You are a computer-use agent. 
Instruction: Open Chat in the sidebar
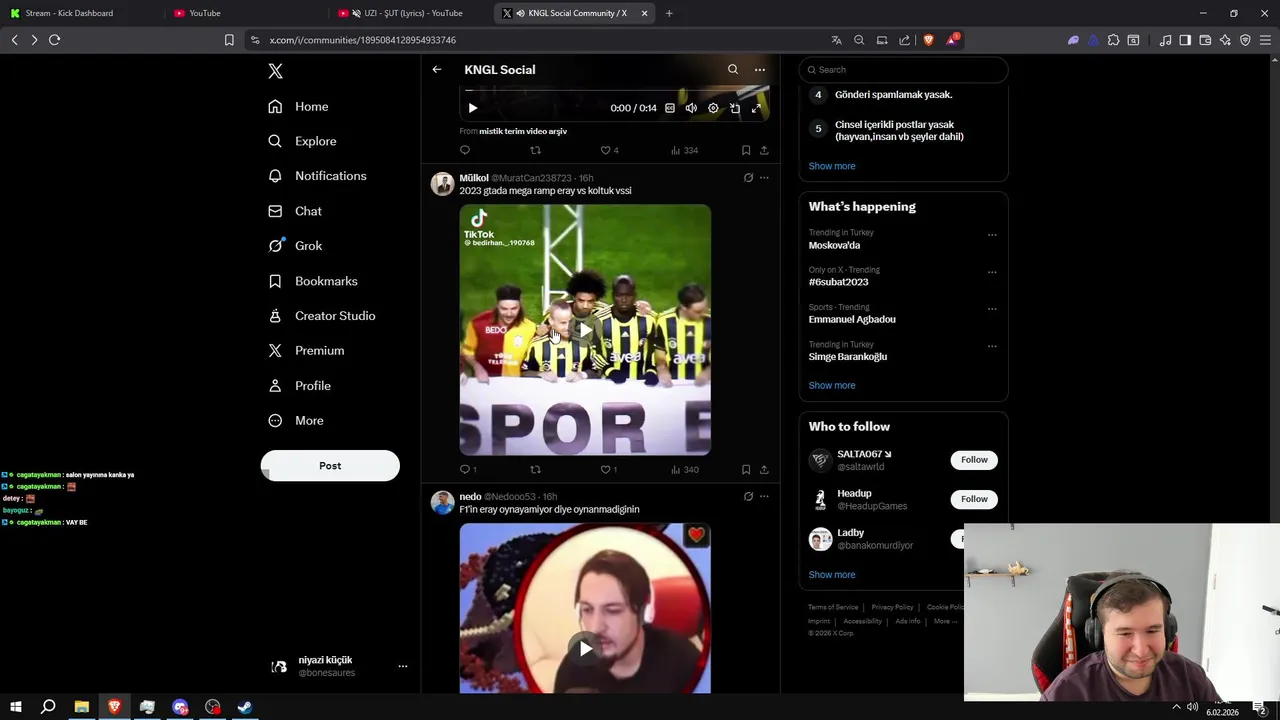(x=295, y=211)
